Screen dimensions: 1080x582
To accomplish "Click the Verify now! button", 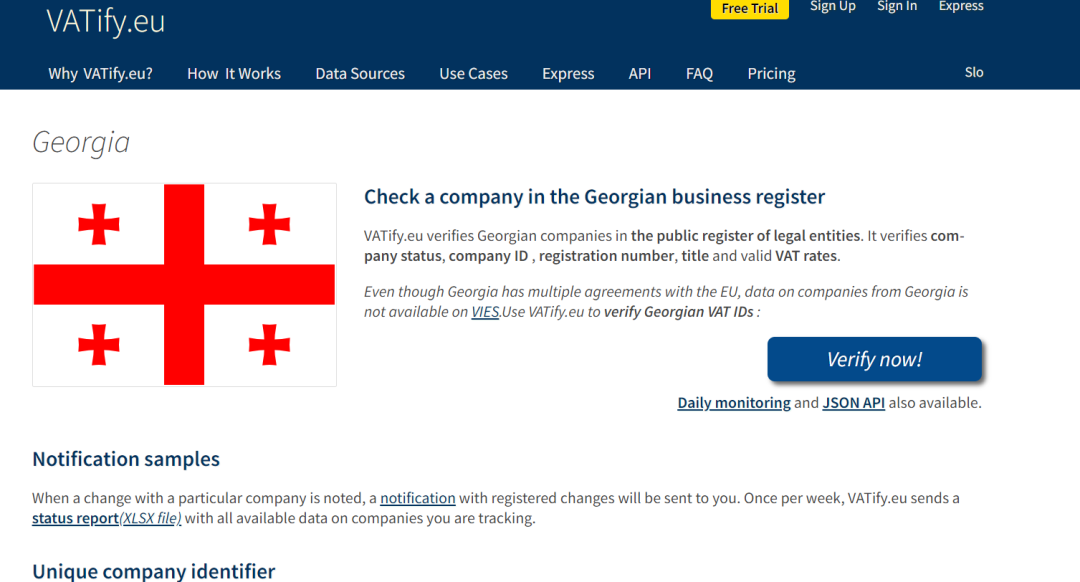I will coord(874,360).
